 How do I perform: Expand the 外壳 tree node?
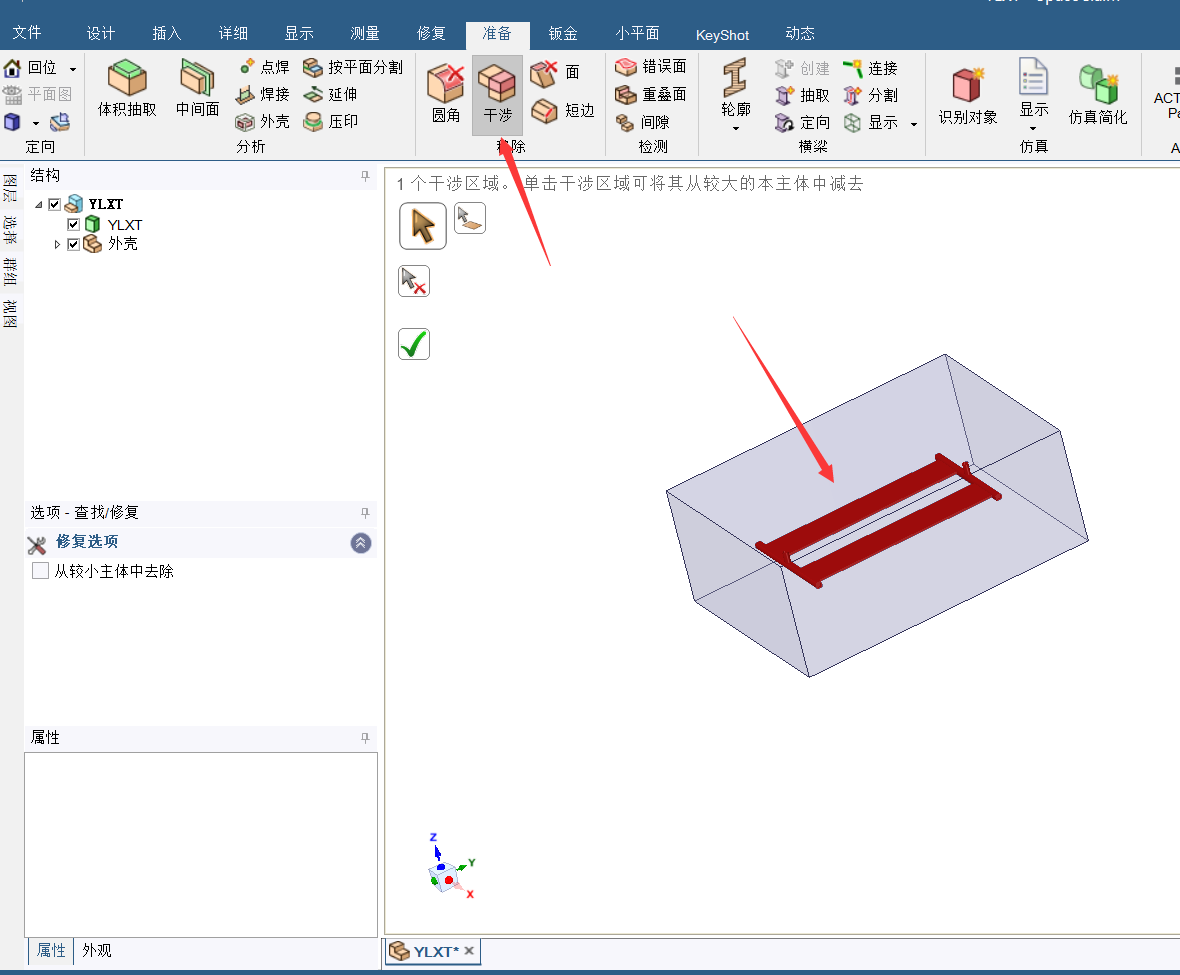pyautogui.click(x=57, y=244)
